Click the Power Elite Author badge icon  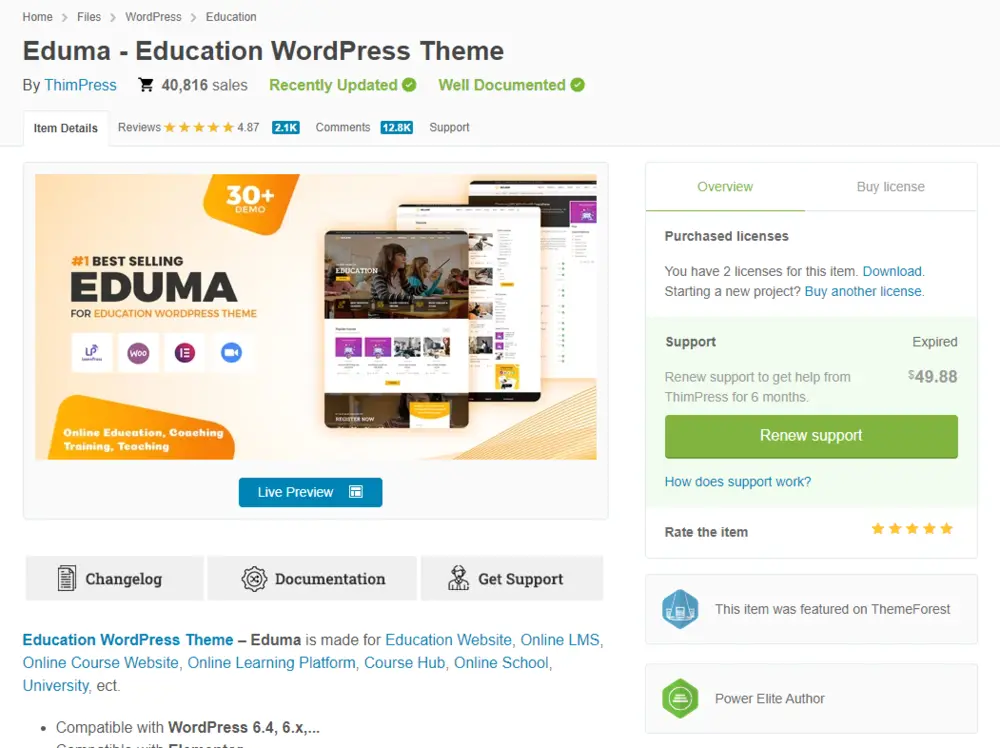[x=680, y=698]
